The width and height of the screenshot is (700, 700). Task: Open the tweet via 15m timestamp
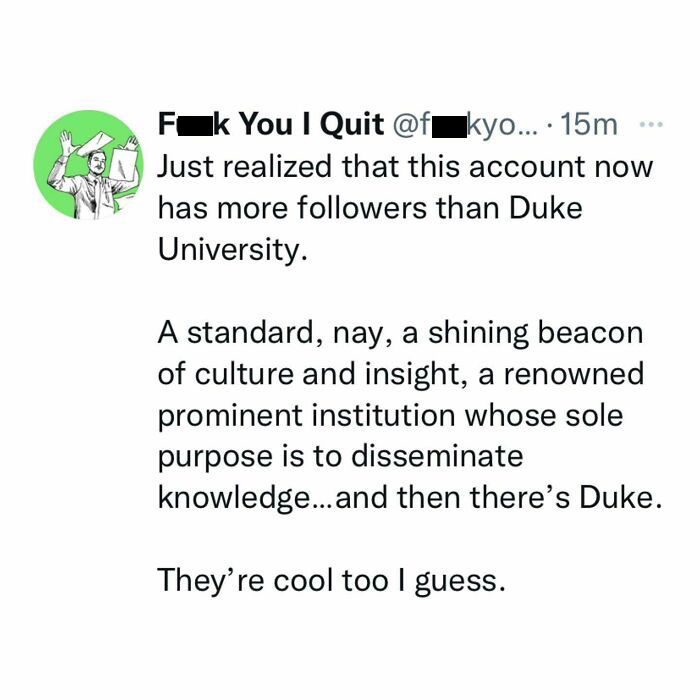pyautogui.click(x=590, y=125)
